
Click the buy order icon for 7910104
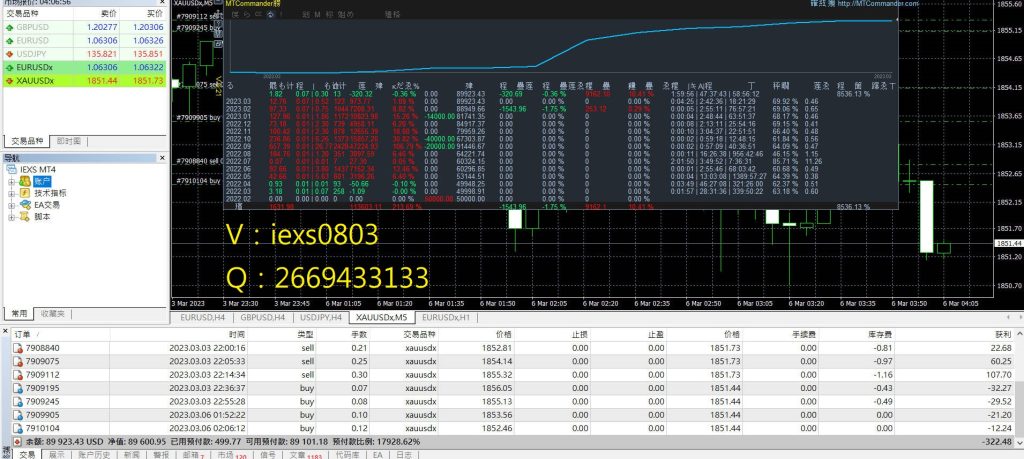tap(18, 426)
